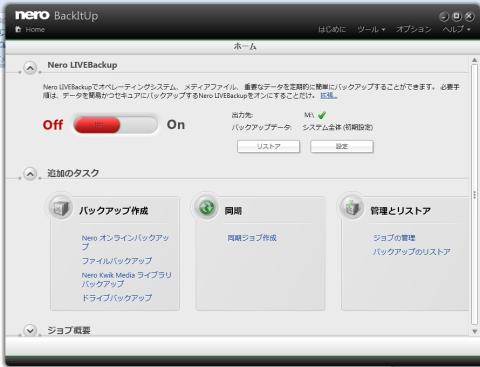This screenshot has width=480, height=367.
Task: Open the ヘルプ dropdown menu
Action: click(x=456, y=29)
